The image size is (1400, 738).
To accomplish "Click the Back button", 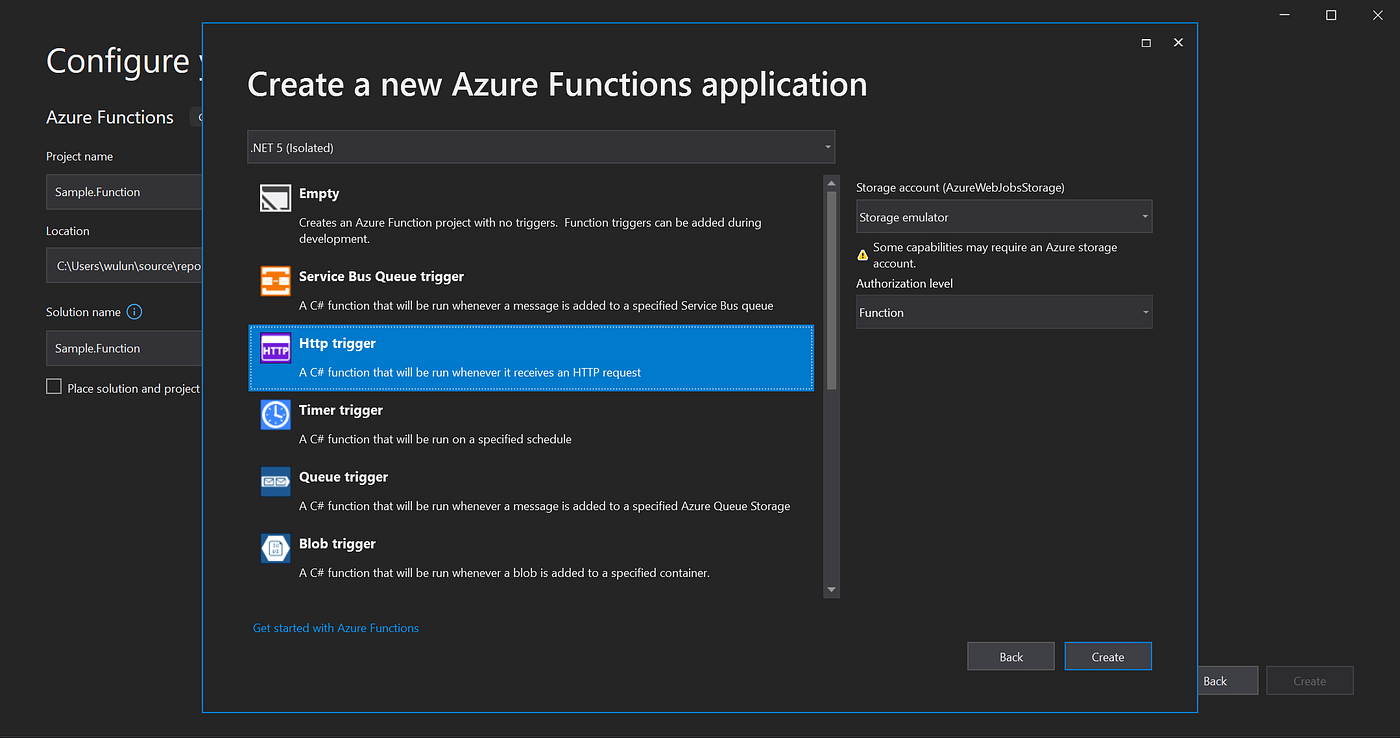I will click(1010, 656).
